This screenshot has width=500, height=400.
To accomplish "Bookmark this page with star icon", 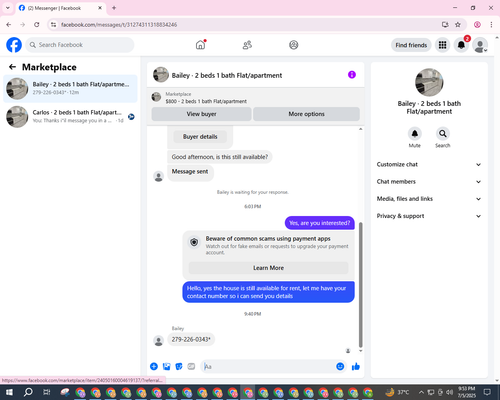I will pos(458,25).
